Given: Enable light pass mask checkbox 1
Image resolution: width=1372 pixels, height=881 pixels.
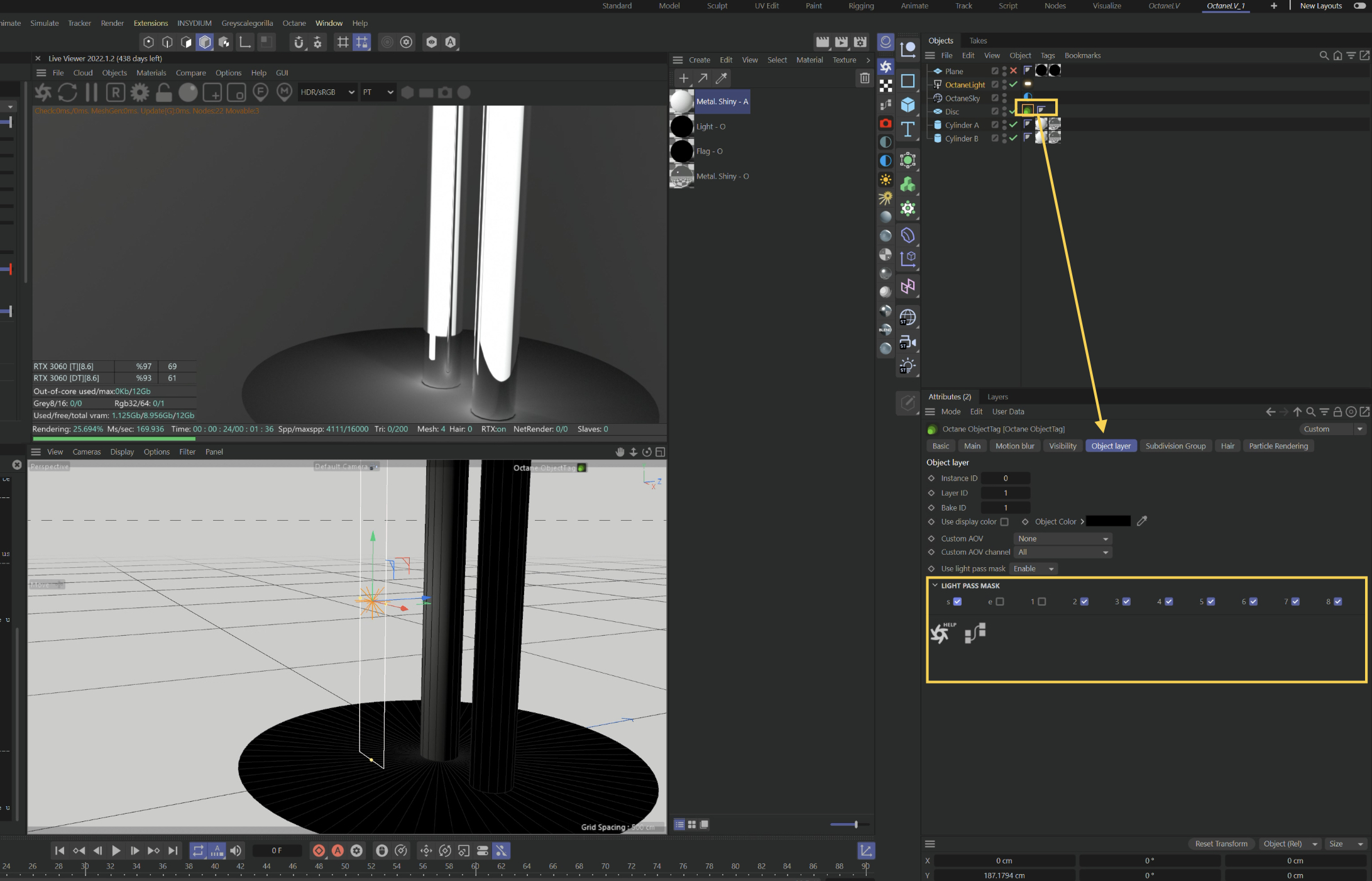Looking at the screenshot, I should click(1041, 602).
